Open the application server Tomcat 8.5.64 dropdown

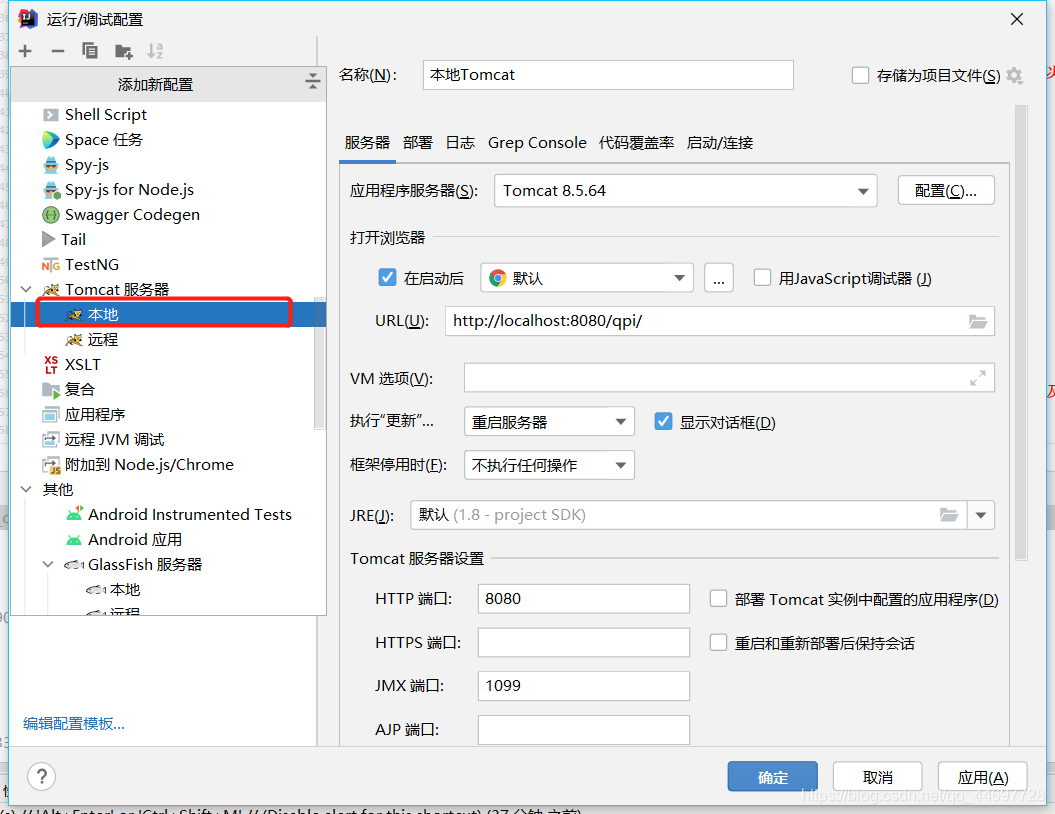click(686, 191)
